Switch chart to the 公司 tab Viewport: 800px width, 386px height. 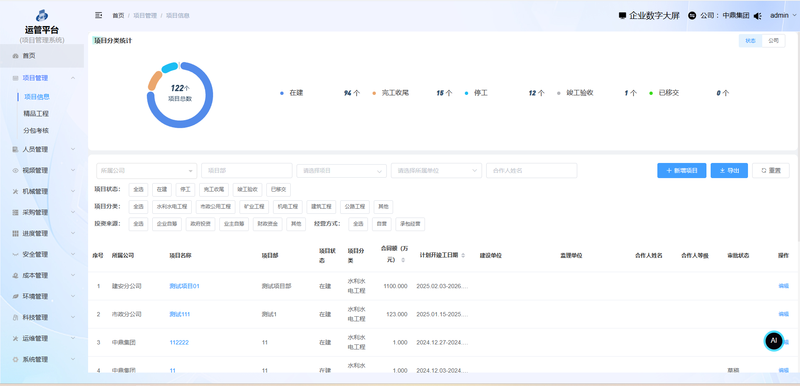click(x=773, y=41)
